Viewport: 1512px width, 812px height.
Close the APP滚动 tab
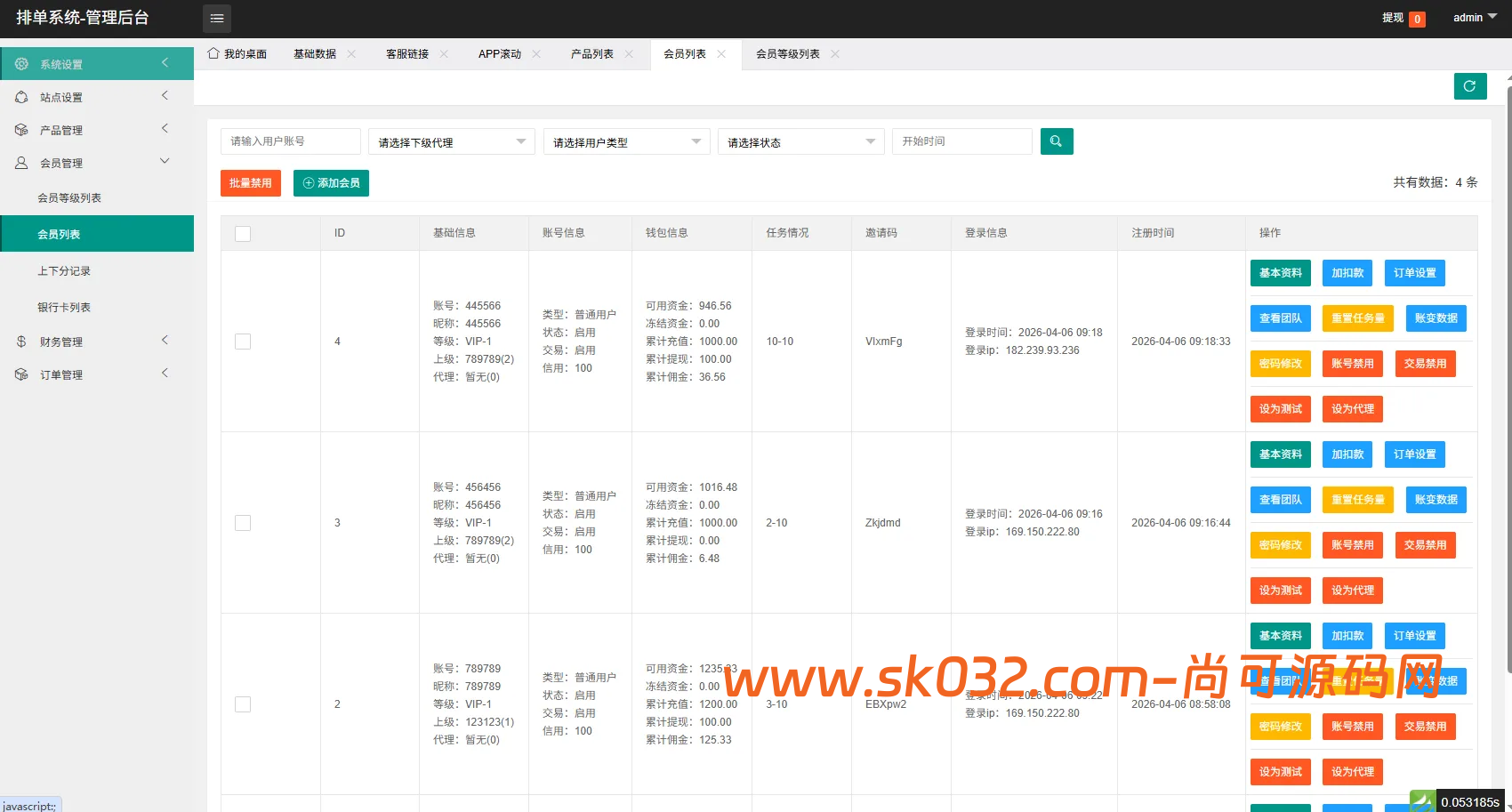pos(536,54)
